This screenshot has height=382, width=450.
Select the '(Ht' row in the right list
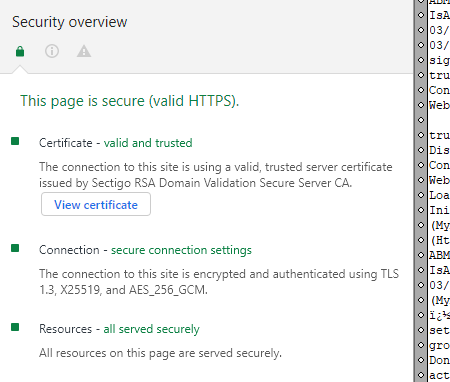tap(439, 240)
